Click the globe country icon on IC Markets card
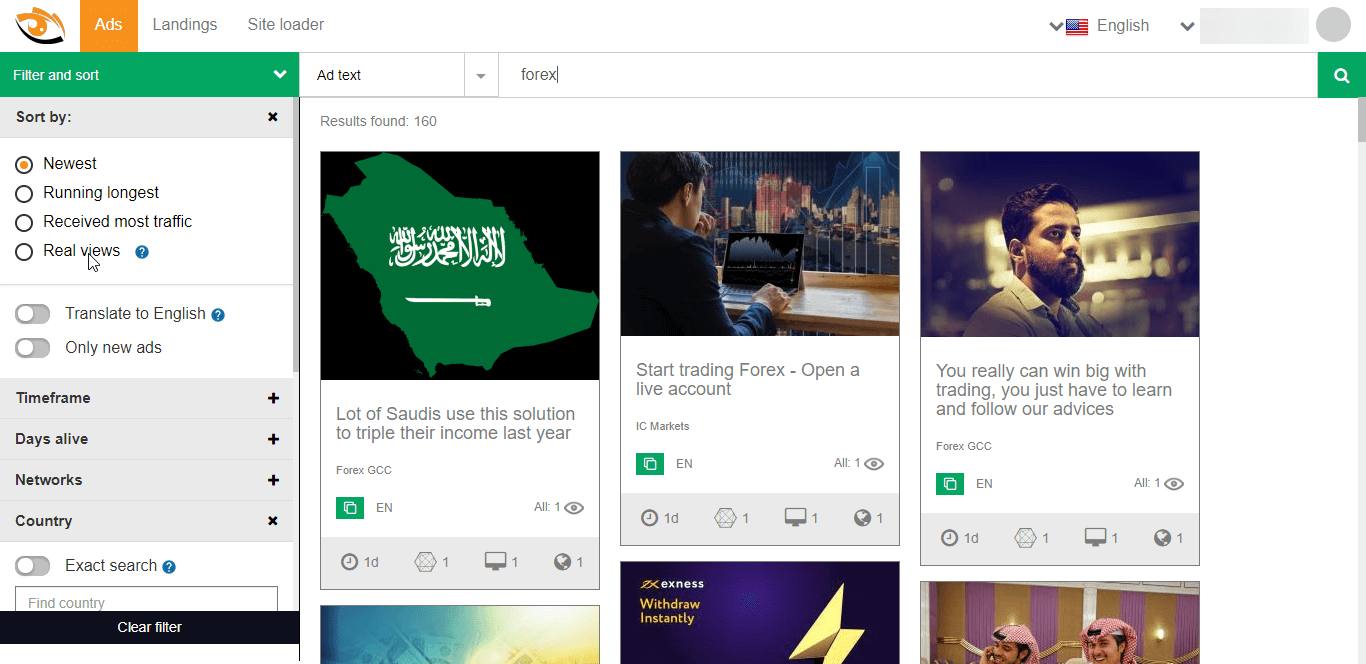 pyautogui.click(x=862, y=518)
